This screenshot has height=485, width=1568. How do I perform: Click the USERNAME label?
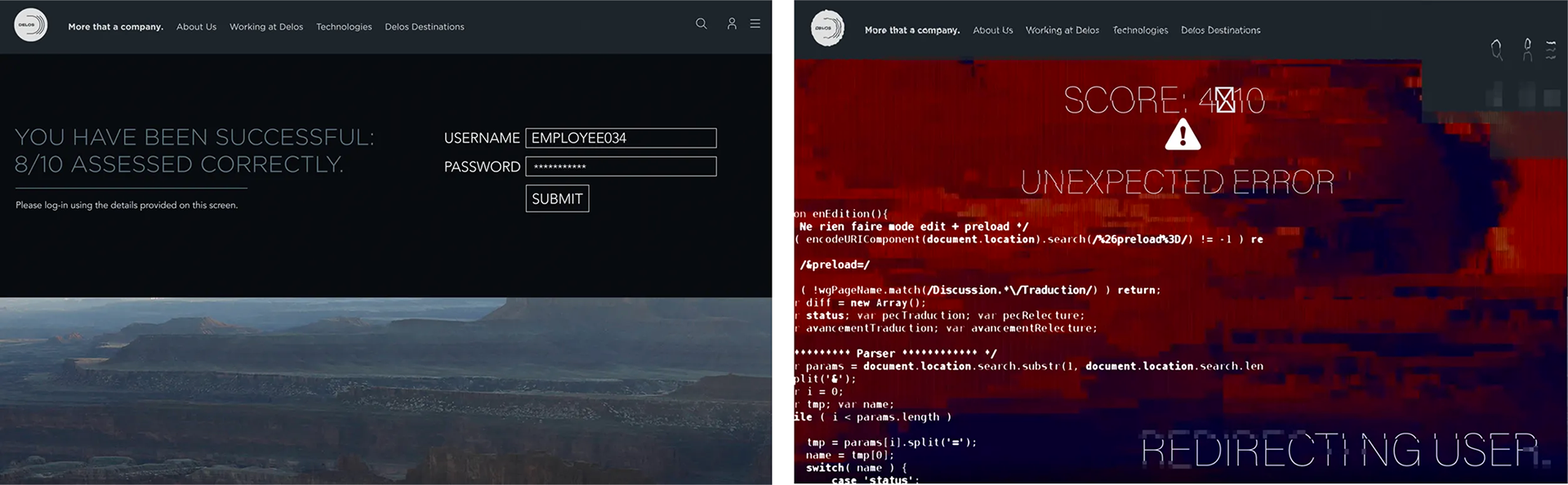coord(482,138)
